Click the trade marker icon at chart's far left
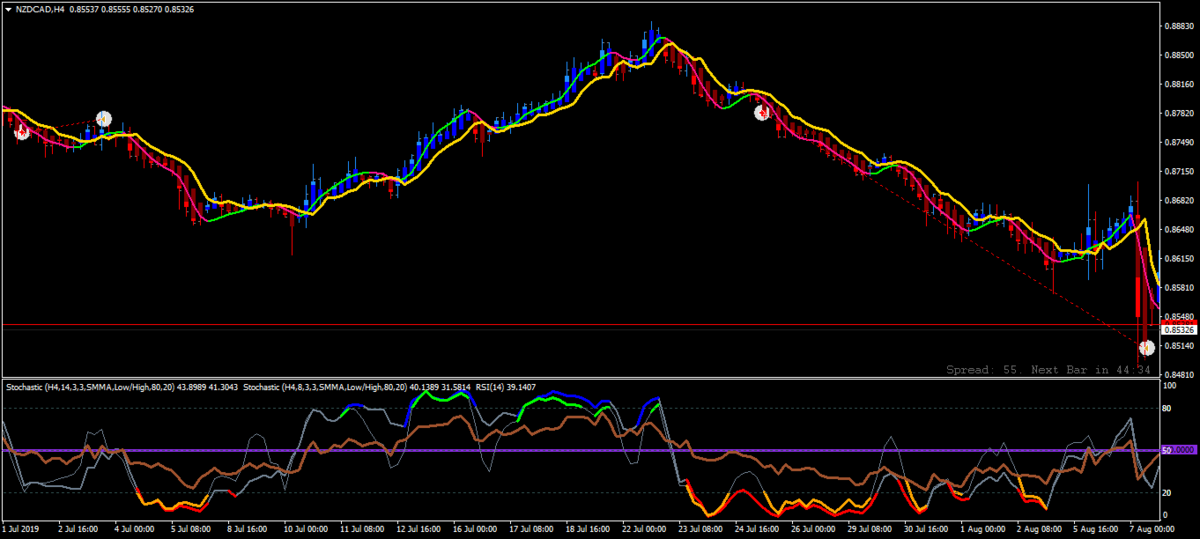The height and width of the screenshot is (539, 1200). coord(21,131)
